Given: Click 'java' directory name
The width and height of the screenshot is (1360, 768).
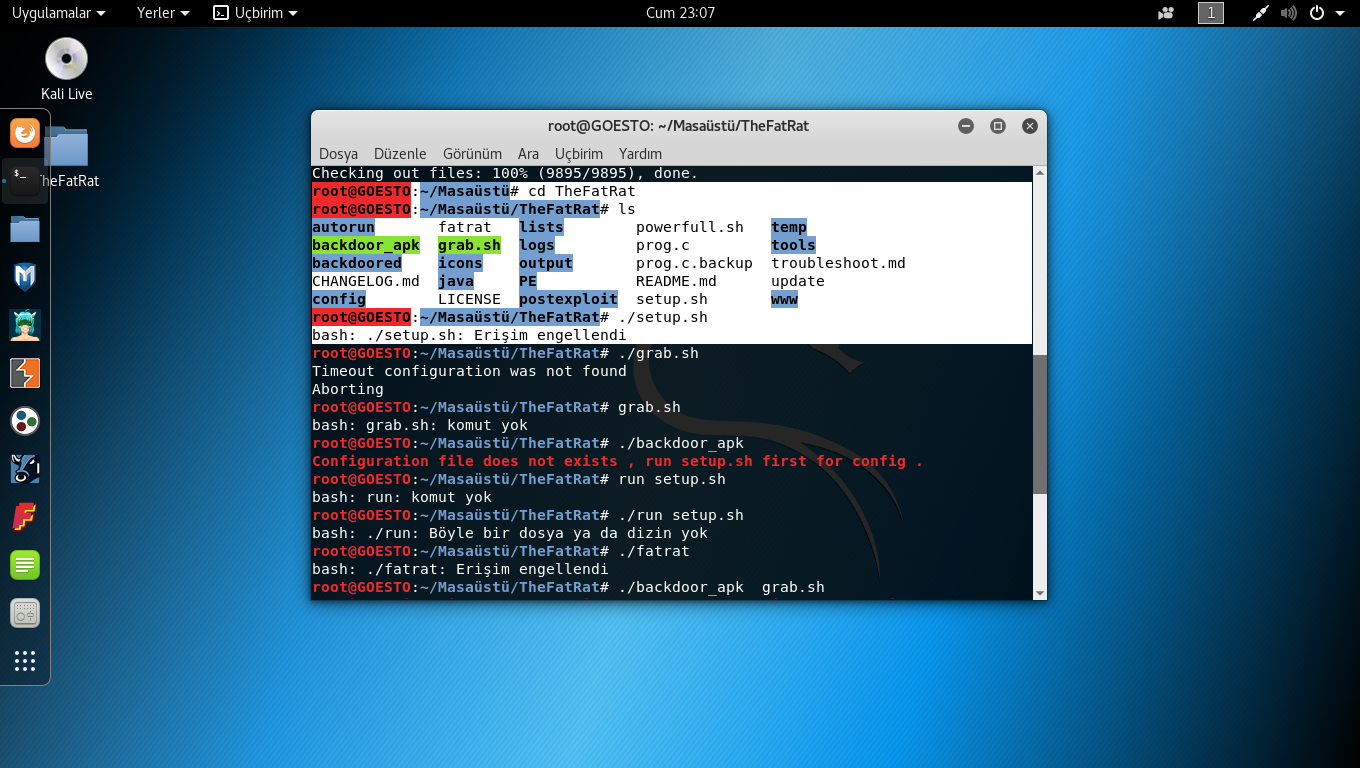Looking at the screenshot, I should pyautogui.click(x=456, y=281).
